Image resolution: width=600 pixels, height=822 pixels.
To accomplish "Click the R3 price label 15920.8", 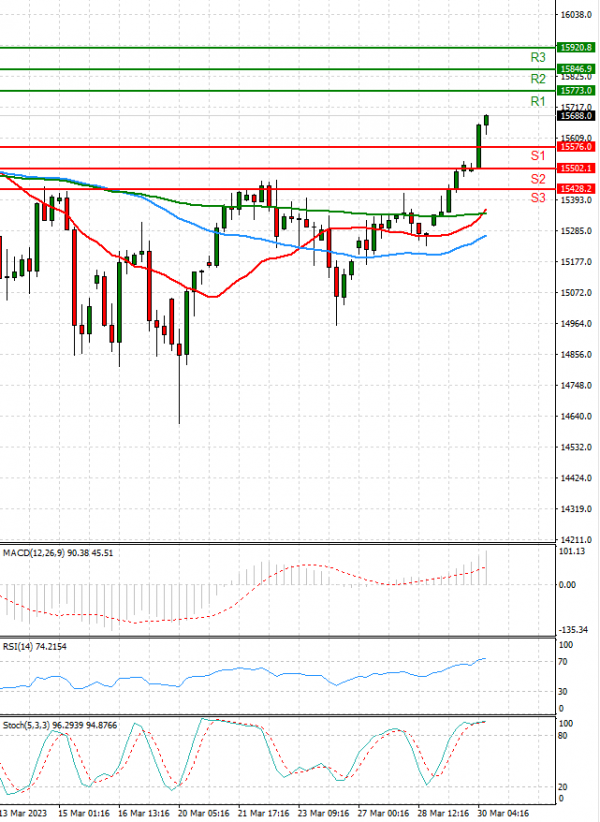I will (575, 48).
